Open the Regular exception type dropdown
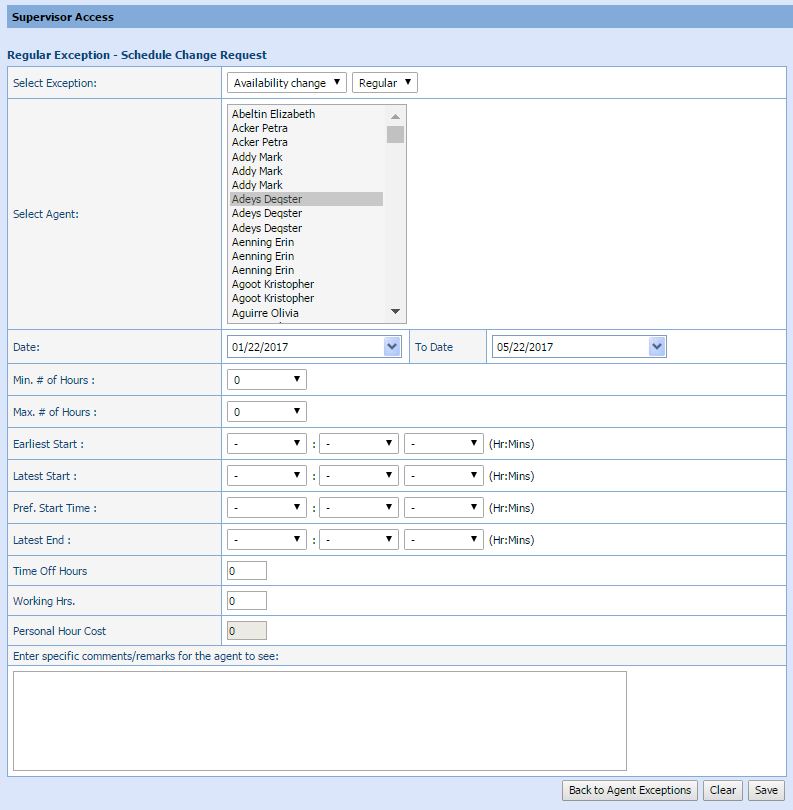This screenshot has height=810, width=793. [384, 83]
